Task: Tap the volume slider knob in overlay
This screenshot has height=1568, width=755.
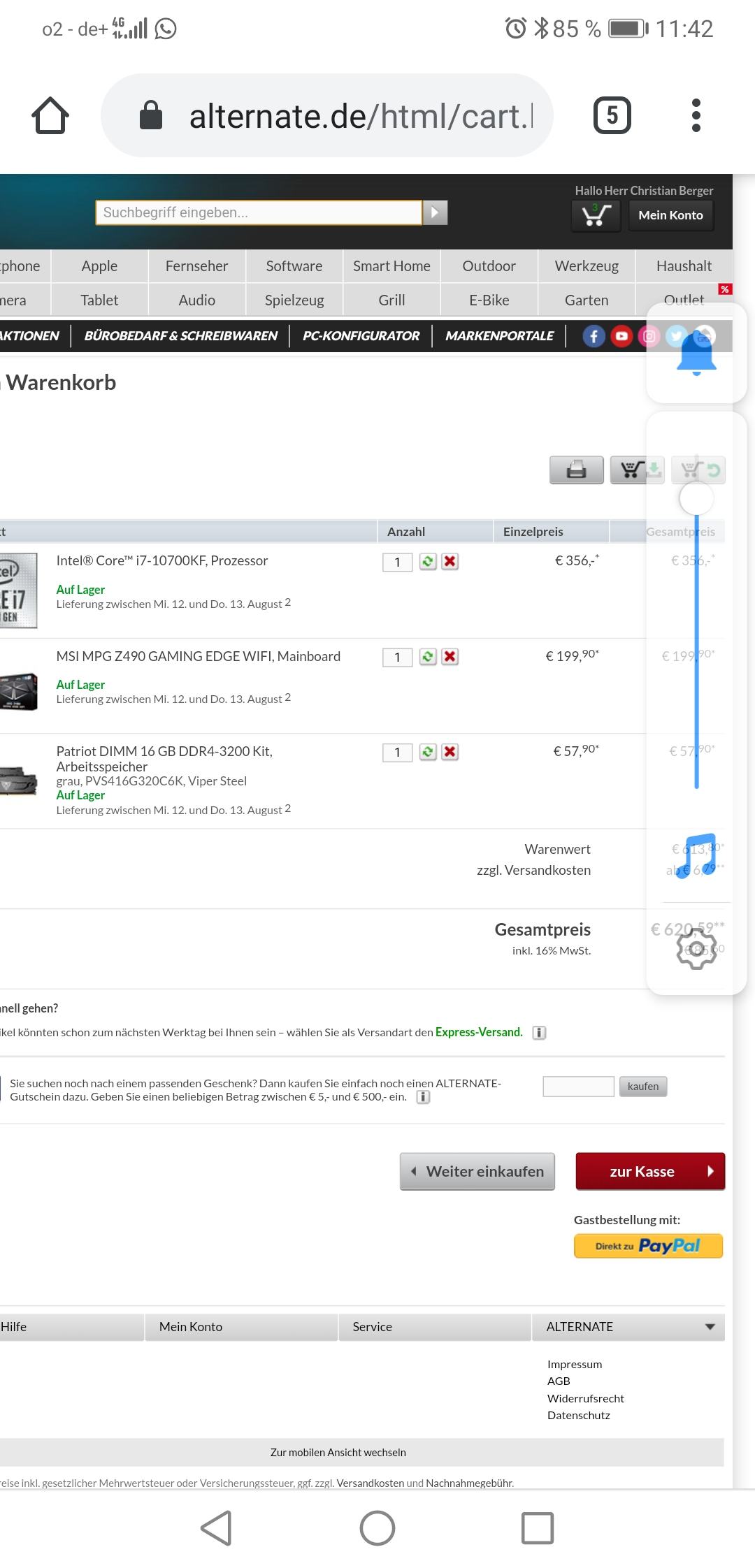Action: 696,498
